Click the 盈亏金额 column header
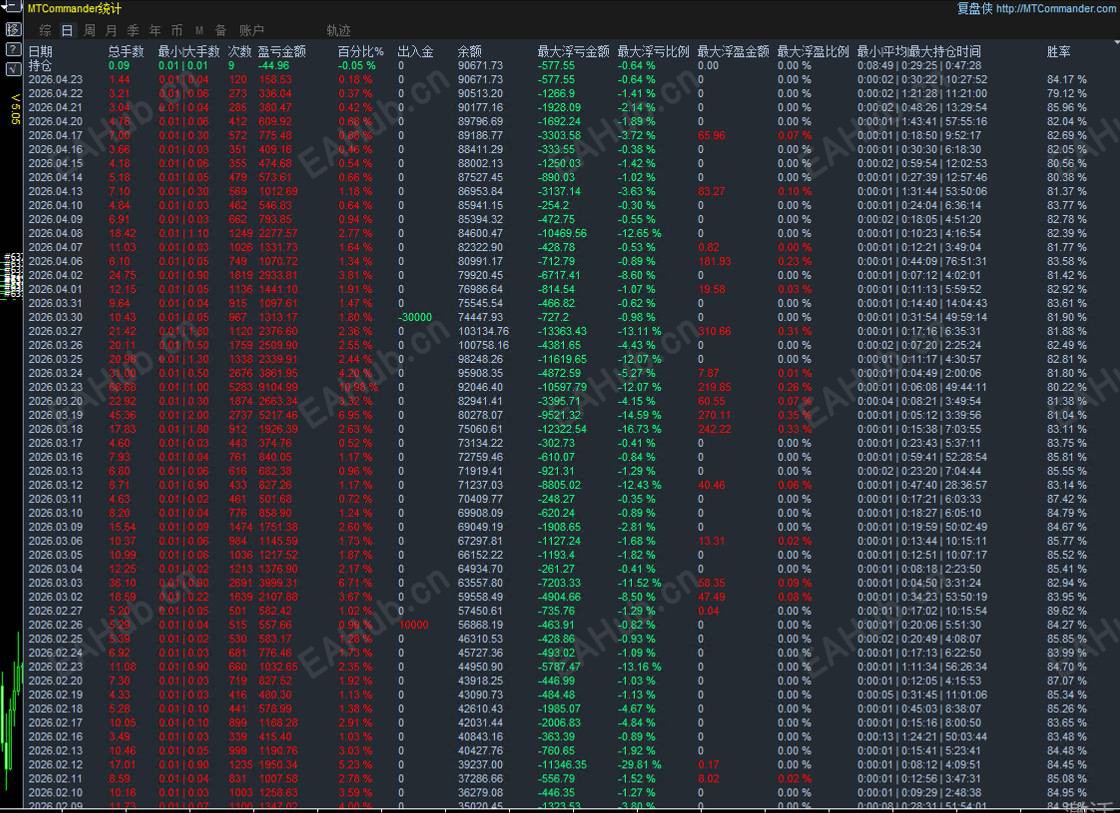The image size is (1120, 813). point(281,51)
